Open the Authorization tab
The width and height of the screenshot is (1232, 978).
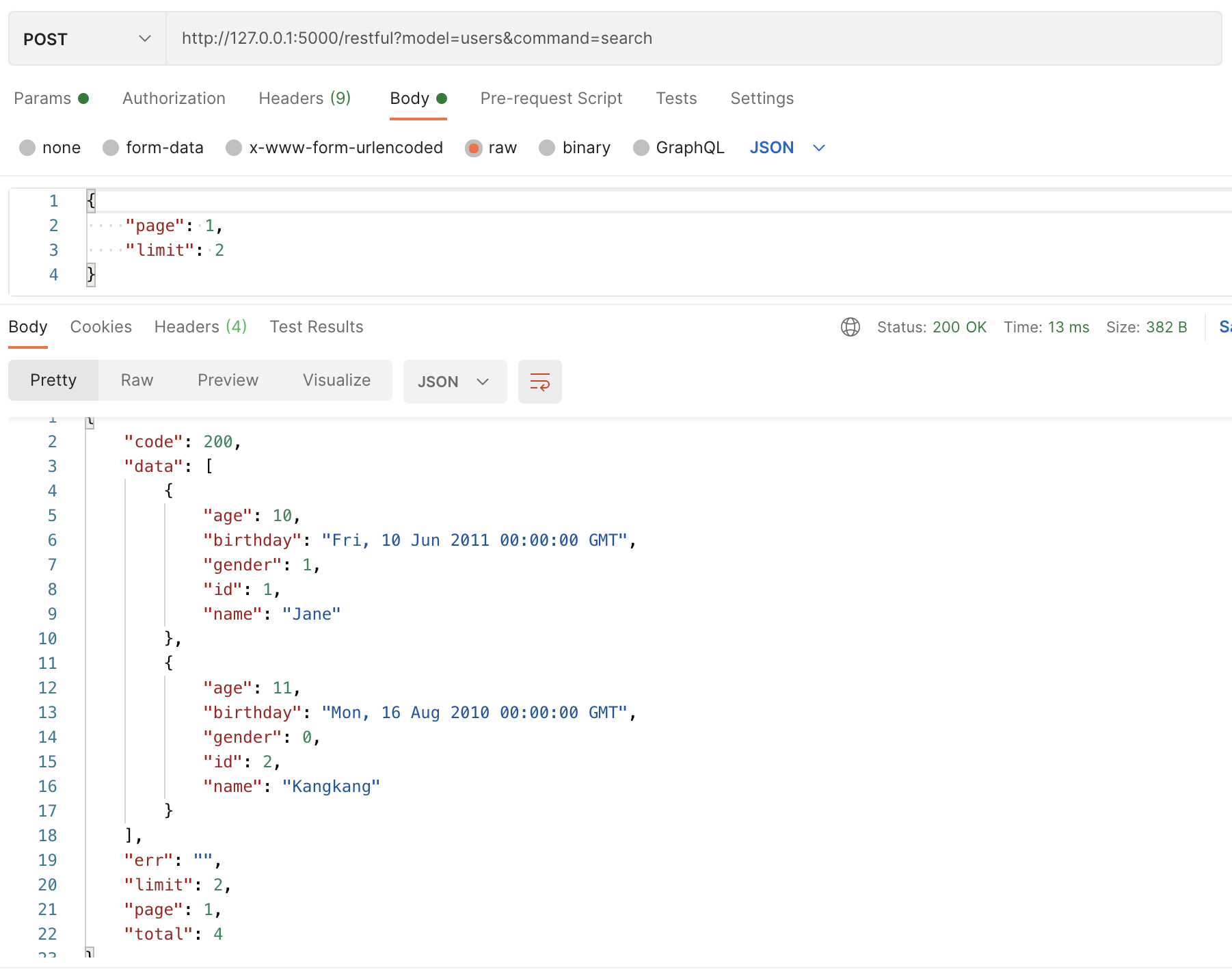click(x=174, y=98)
